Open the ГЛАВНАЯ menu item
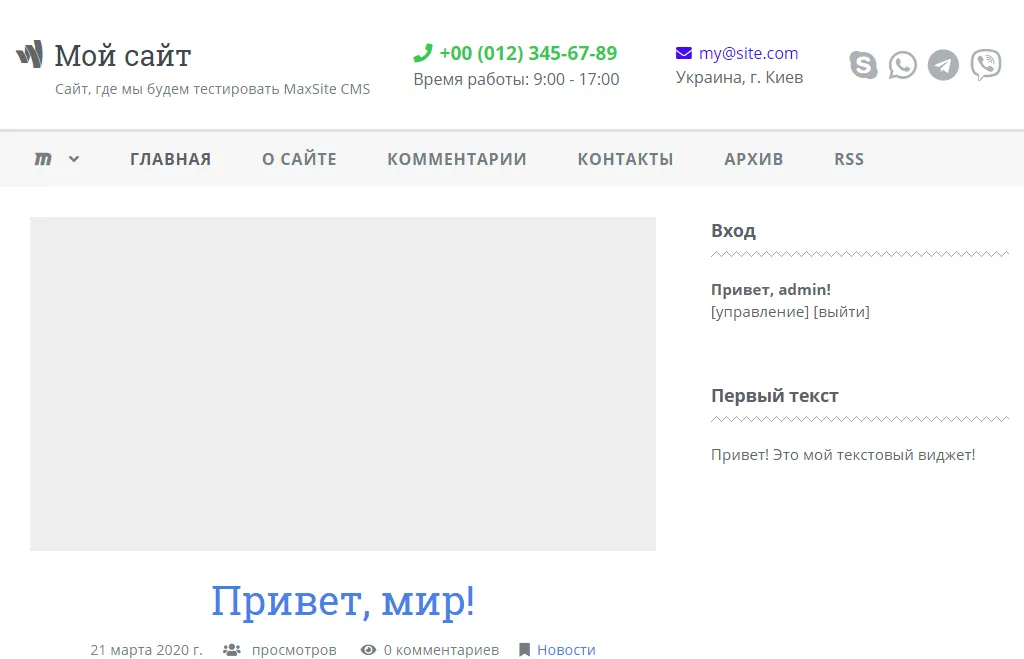Viewport: 1024px width, 659px height. (170, 158)
